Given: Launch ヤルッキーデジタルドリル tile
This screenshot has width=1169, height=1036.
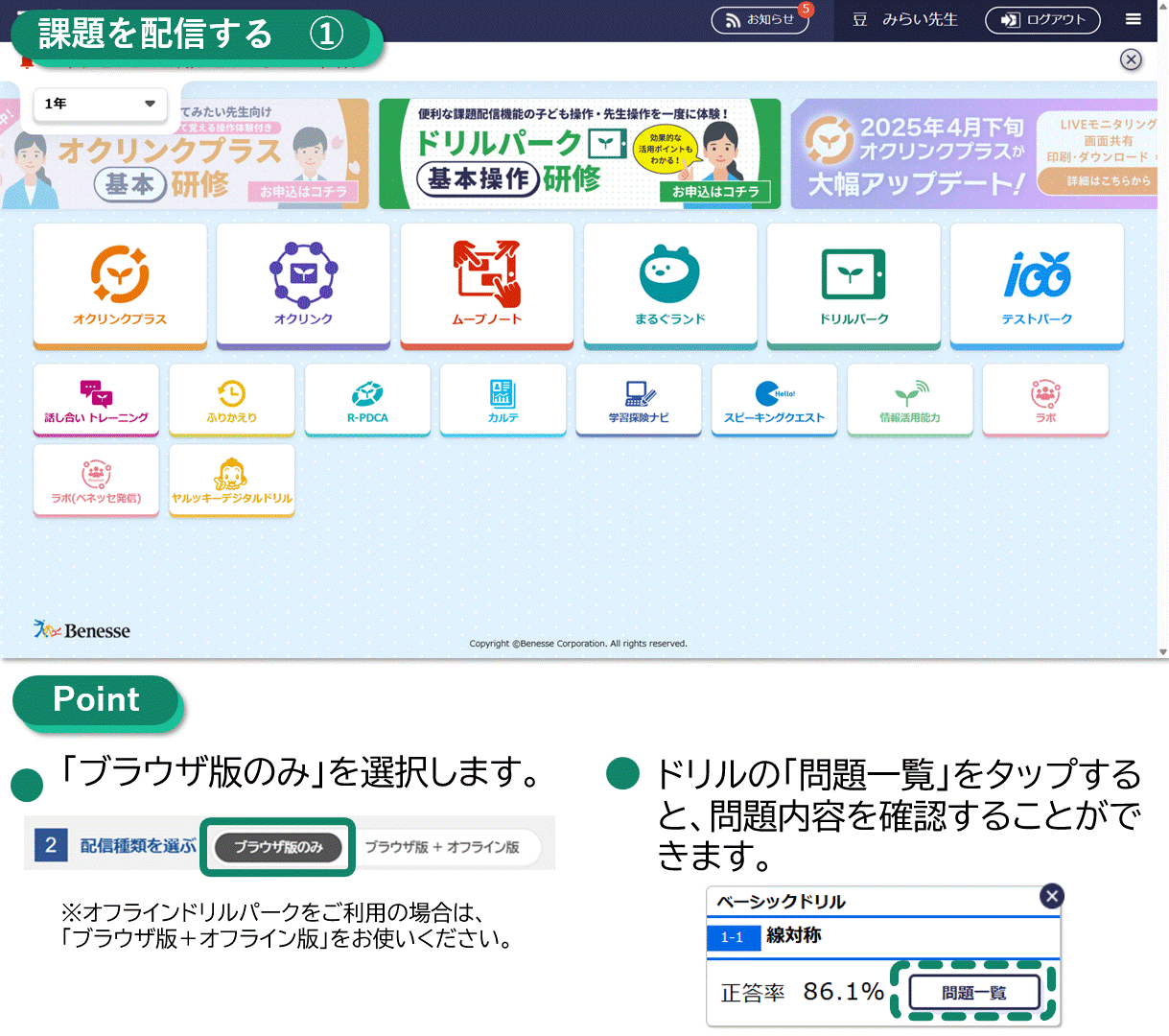Looking at the screenshot, I should [232, 481].
